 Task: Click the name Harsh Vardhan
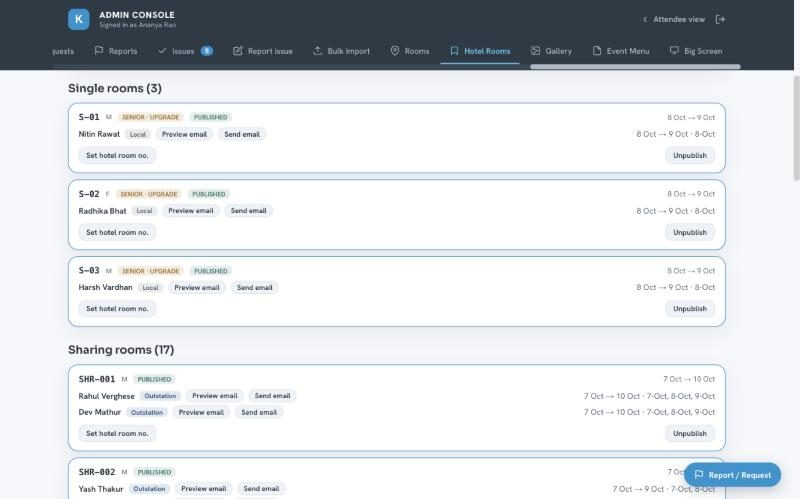pos(105,287)
